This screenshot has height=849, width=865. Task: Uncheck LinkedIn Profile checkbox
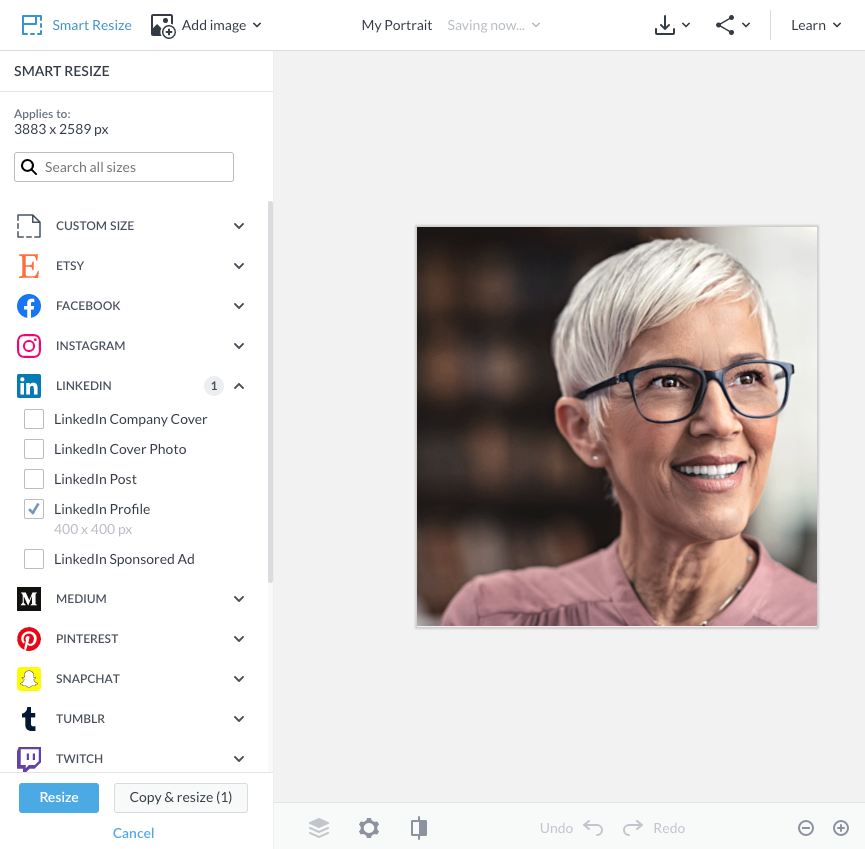point(34,509)
